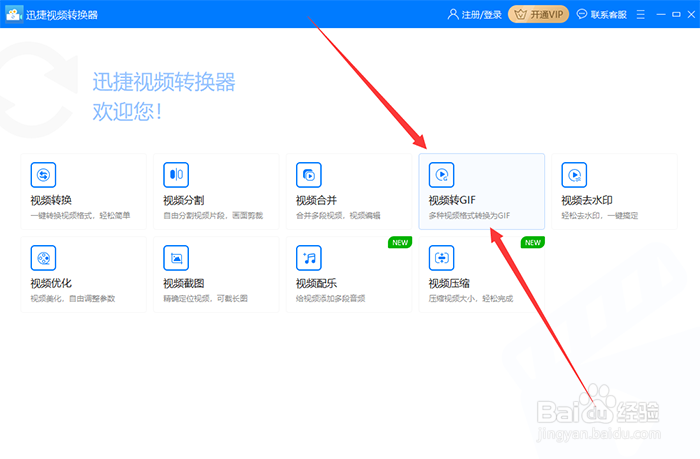This screenshot has width=700, height=459.
Task: Click the 视频转GIF title text
Action: 452,200
